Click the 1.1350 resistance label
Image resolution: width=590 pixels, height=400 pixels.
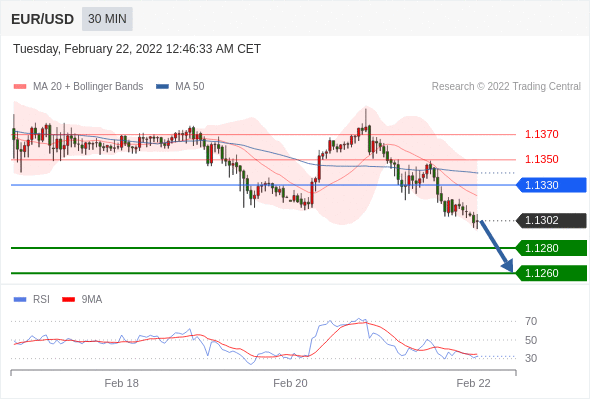coord(541,159)
